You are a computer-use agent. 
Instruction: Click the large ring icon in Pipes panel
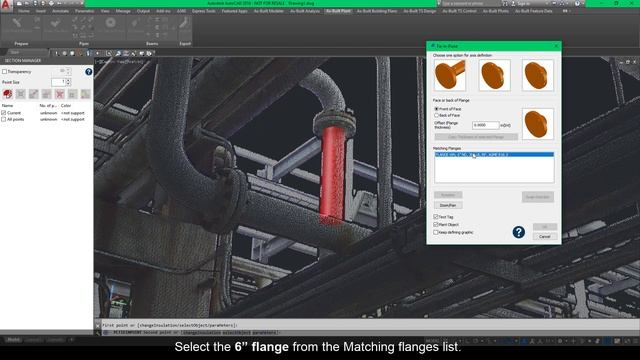tap(110, 23)
